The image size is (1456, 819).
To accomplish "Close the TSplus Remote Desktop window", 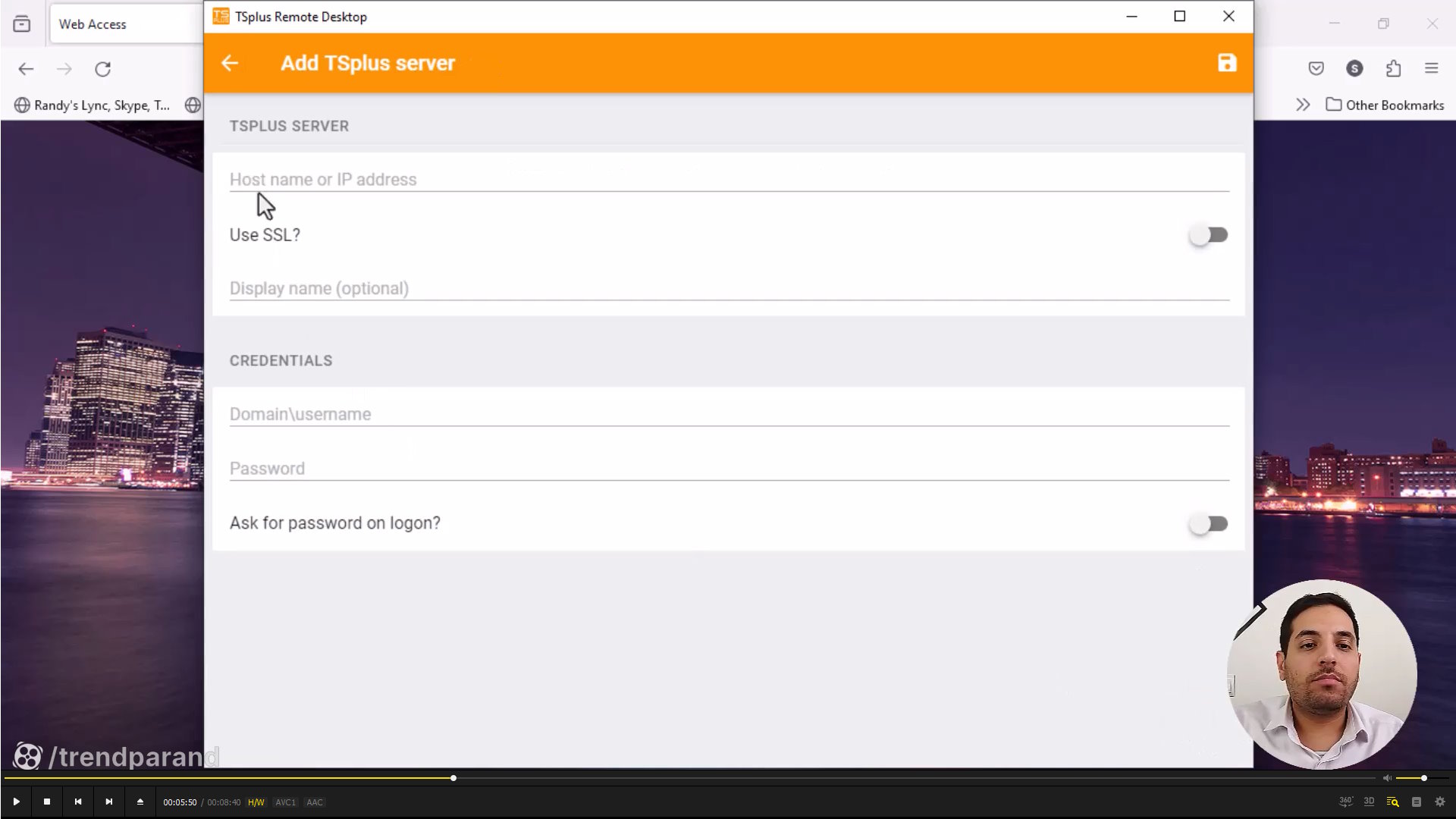I will pyautogui.click(x=1229, y=17).
